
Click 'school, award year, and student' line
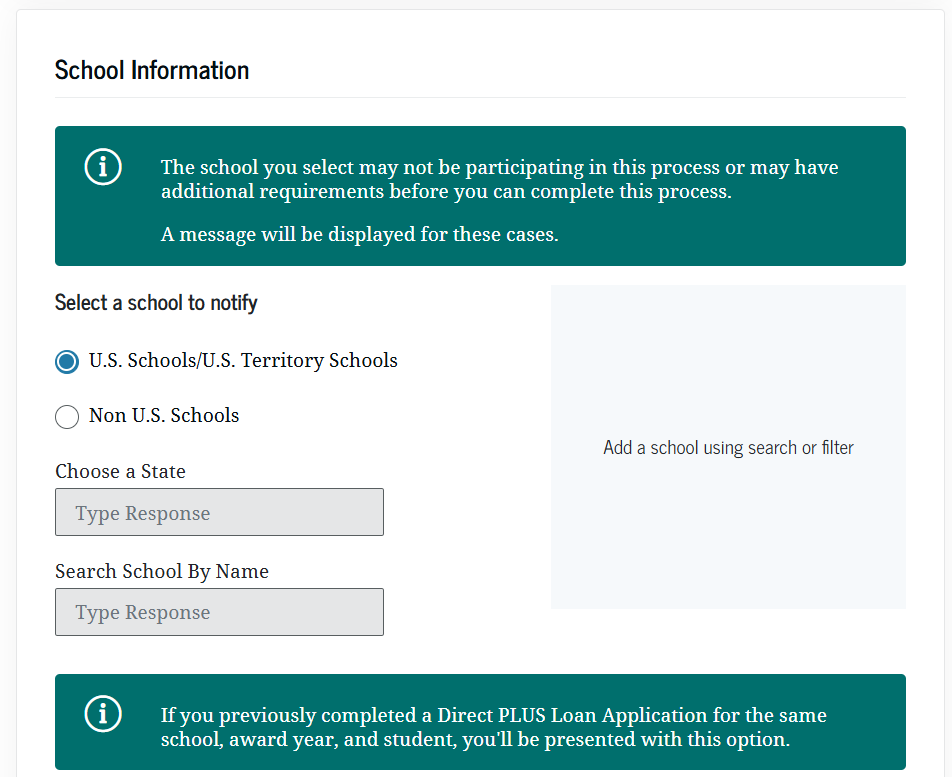point(475,740)
